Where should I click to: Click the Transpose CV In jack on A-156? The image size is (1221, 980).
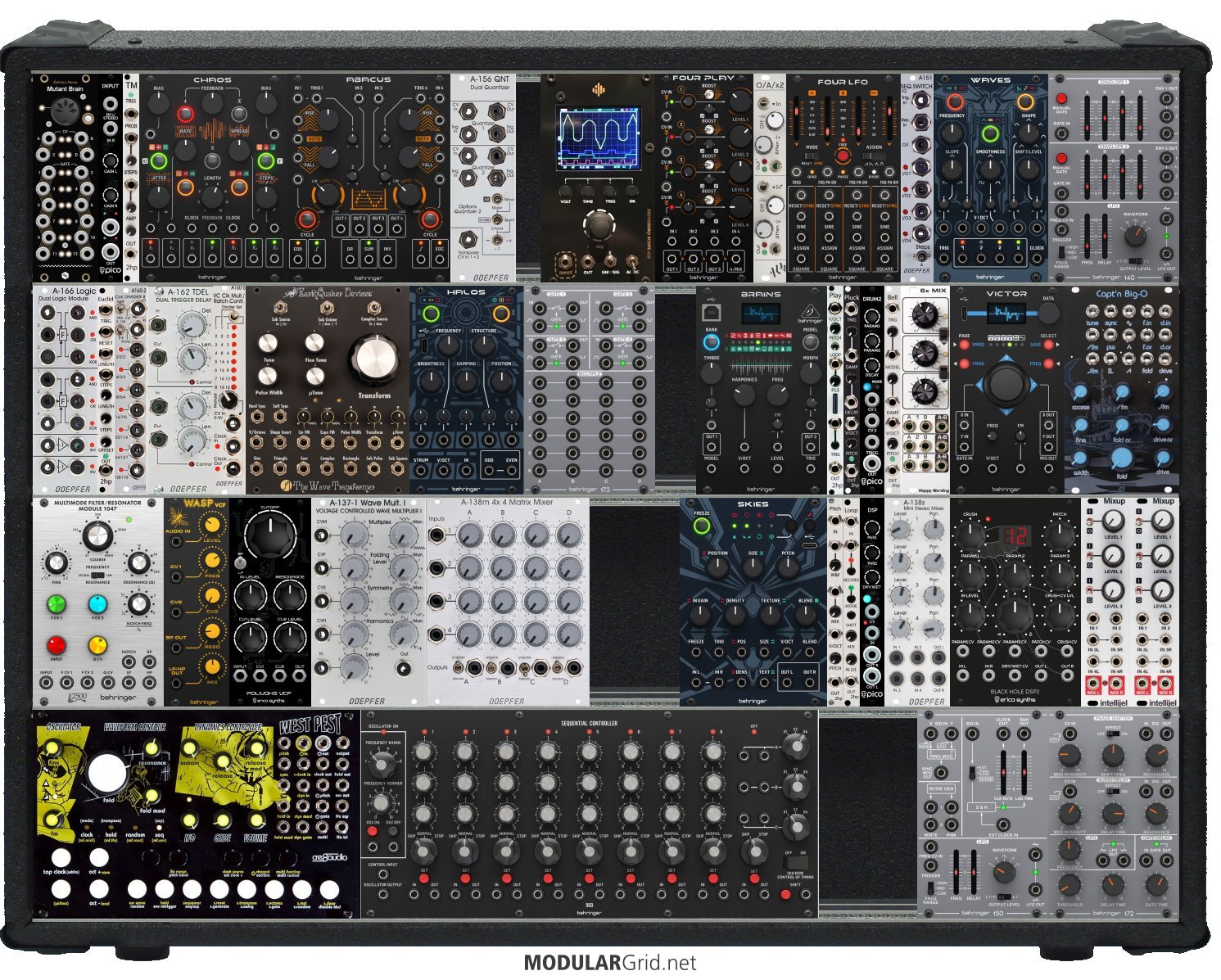click(469, 240)
